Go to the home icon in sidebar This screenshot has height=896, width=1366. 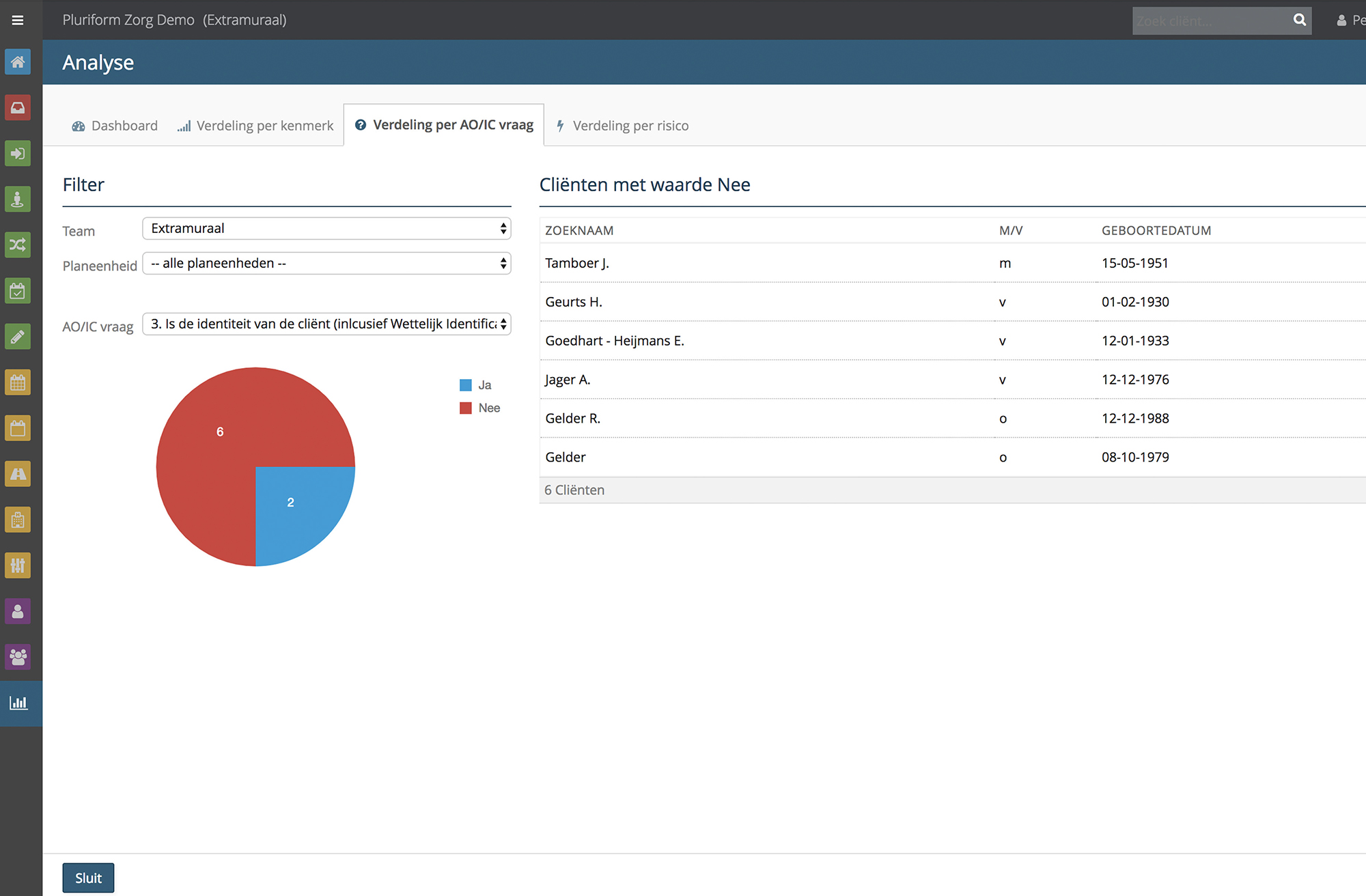tap(18, 62)
